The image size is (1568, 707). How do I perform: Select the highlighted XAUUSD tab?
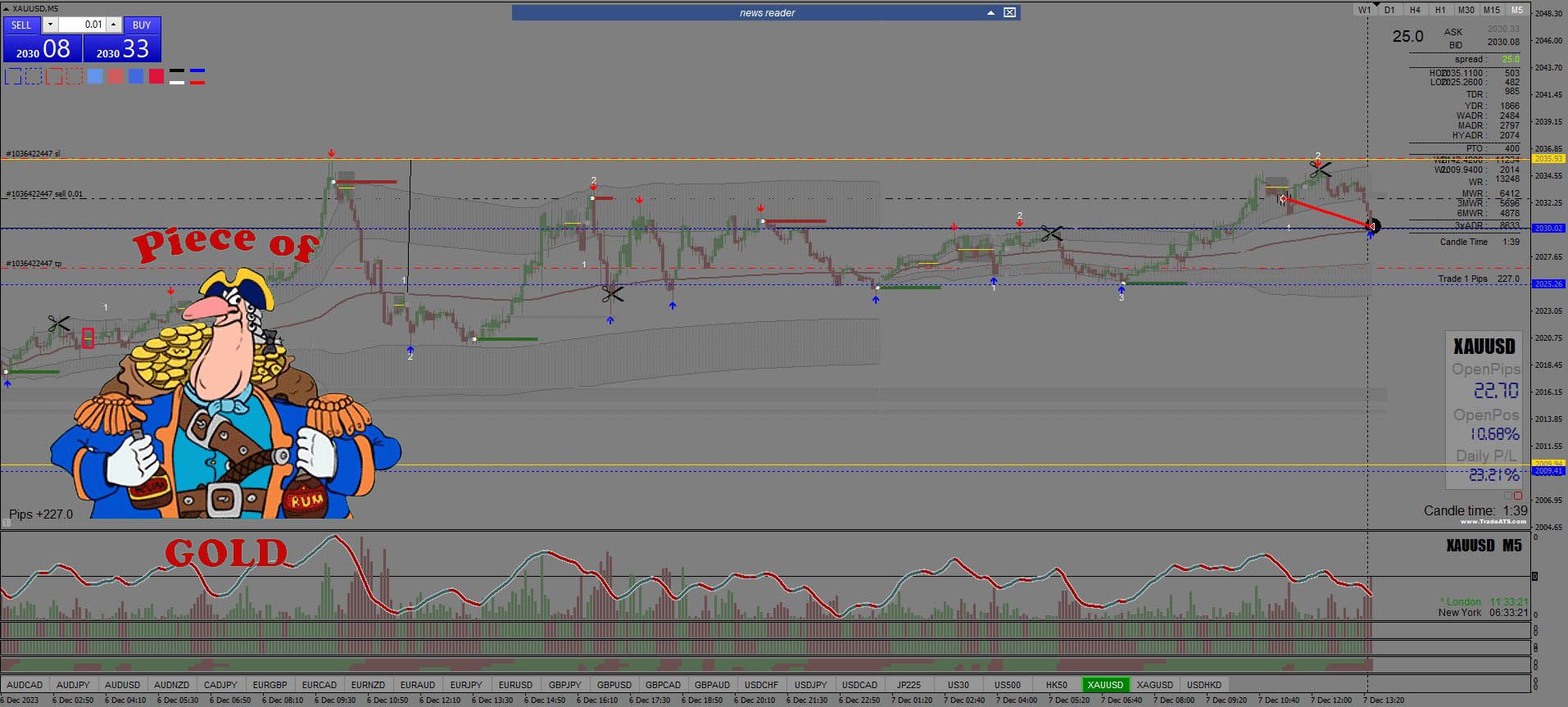[x=1106, y=685]
